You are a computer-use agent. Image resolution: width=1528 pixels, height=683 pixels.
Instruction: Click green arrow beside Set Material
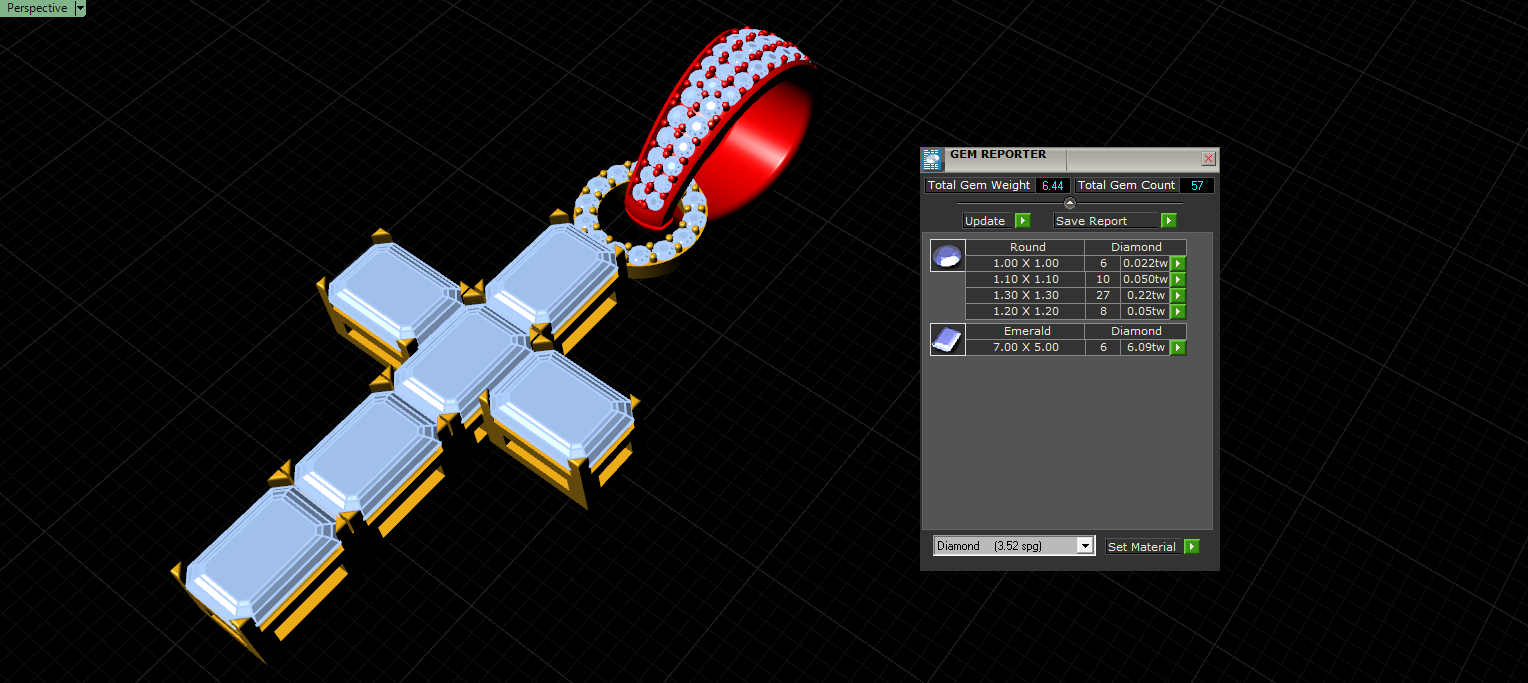[1191, 547]
